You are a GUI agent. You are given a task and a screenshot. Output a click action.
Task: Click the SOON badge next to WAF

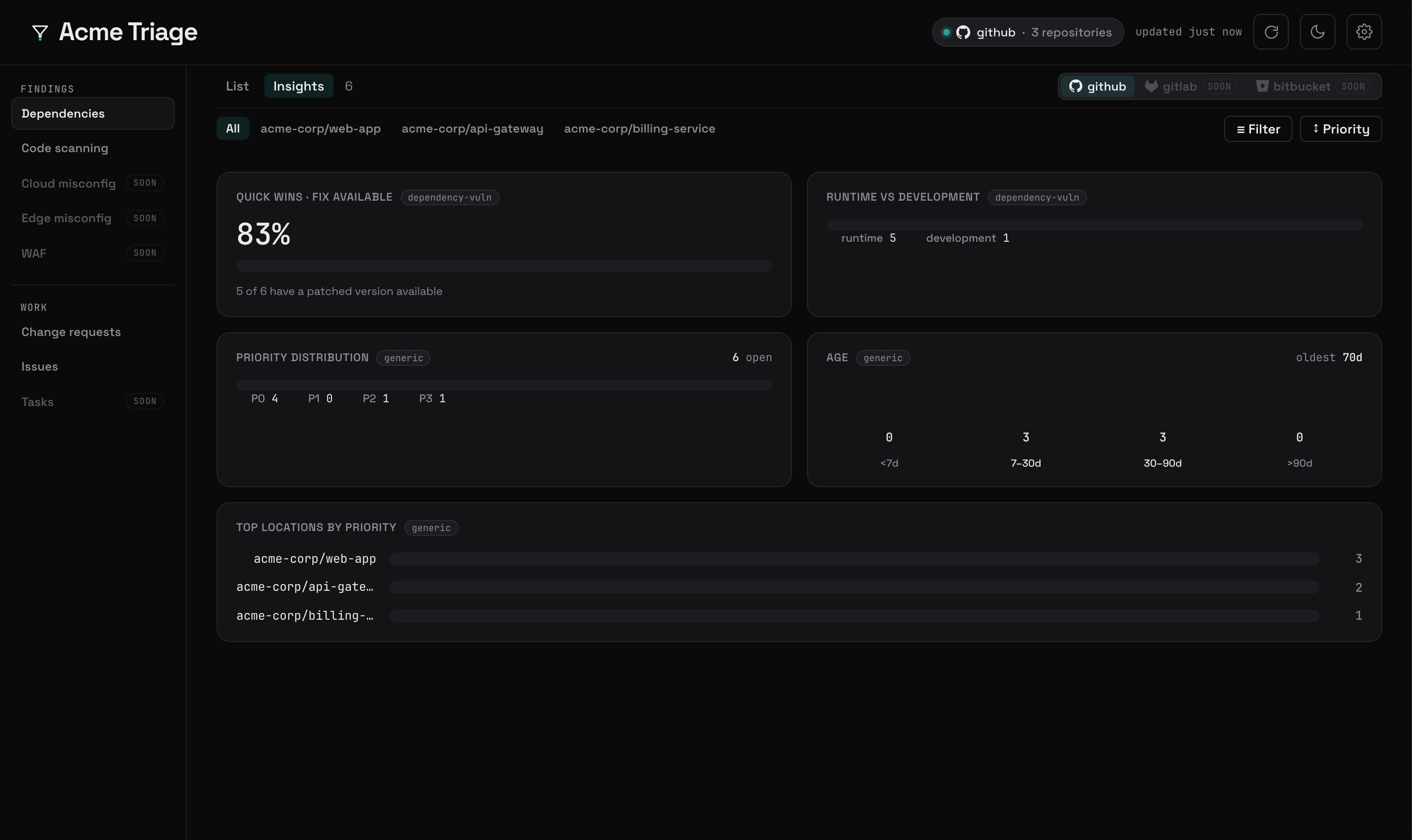click(145, 253)
